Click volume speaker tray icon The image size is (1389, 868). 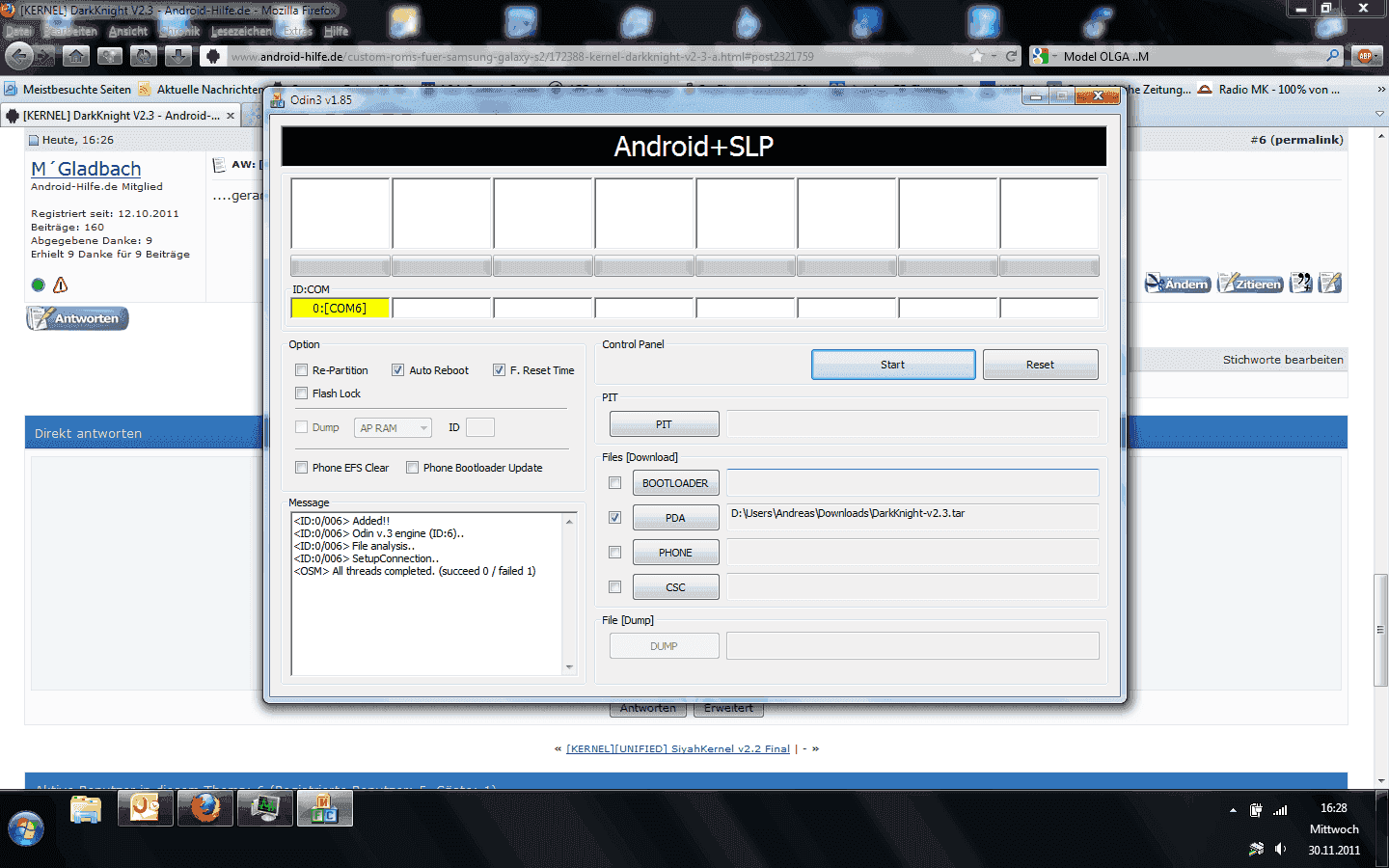[x=1280, y=850]
